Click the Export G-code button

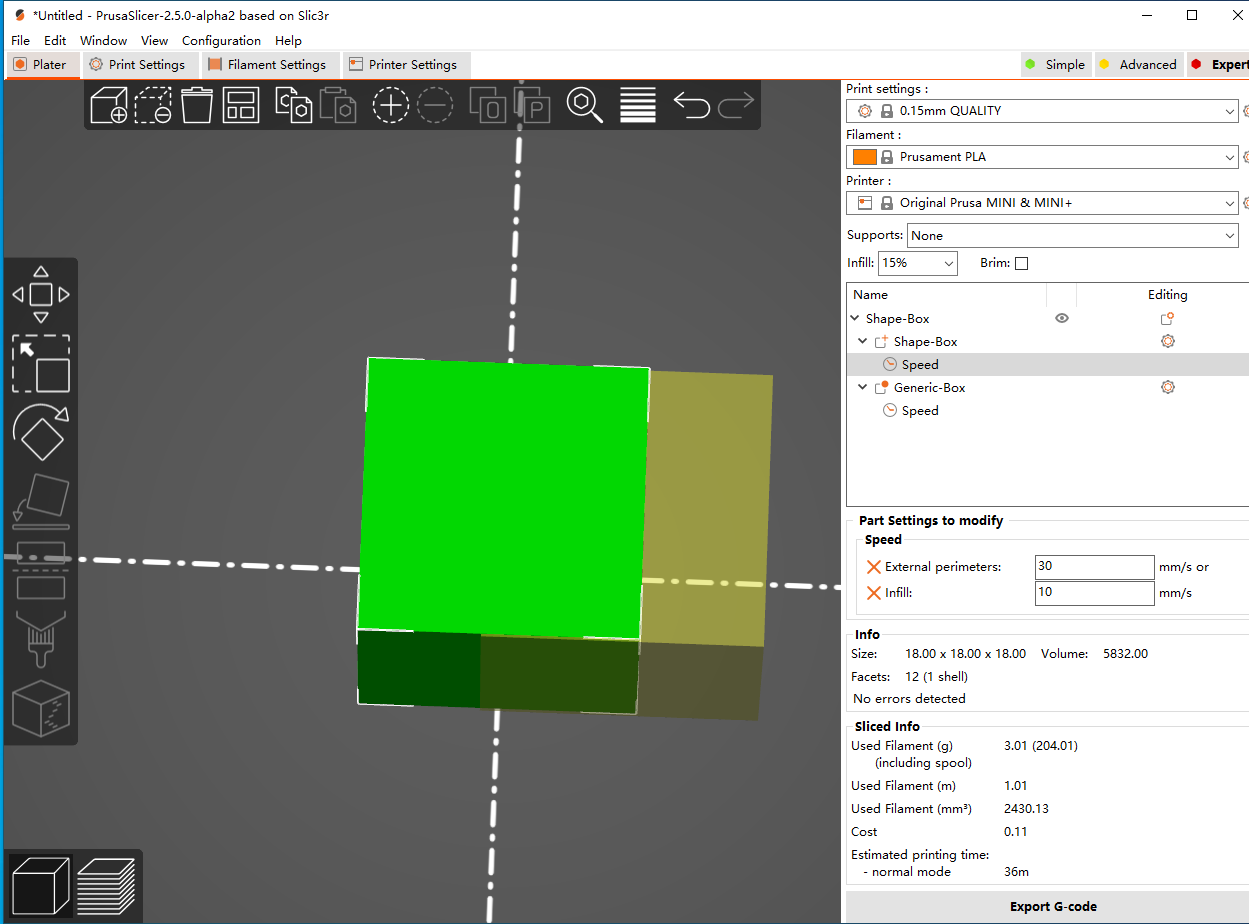(x=1047, y=906)
